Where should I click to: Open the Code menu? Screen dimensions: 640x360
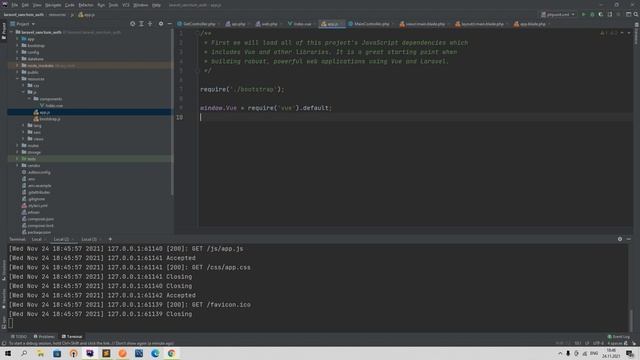click(70, 5)
